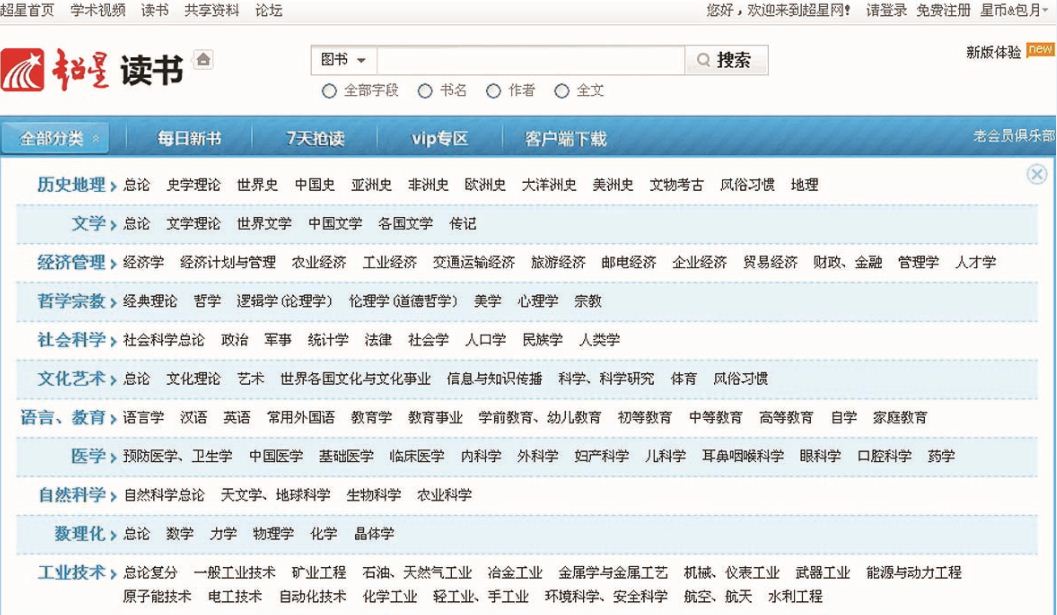Open the 历史地理 category heading
Screen dimensions: 1057x615
pyautogui.click(x=71, y=185)
